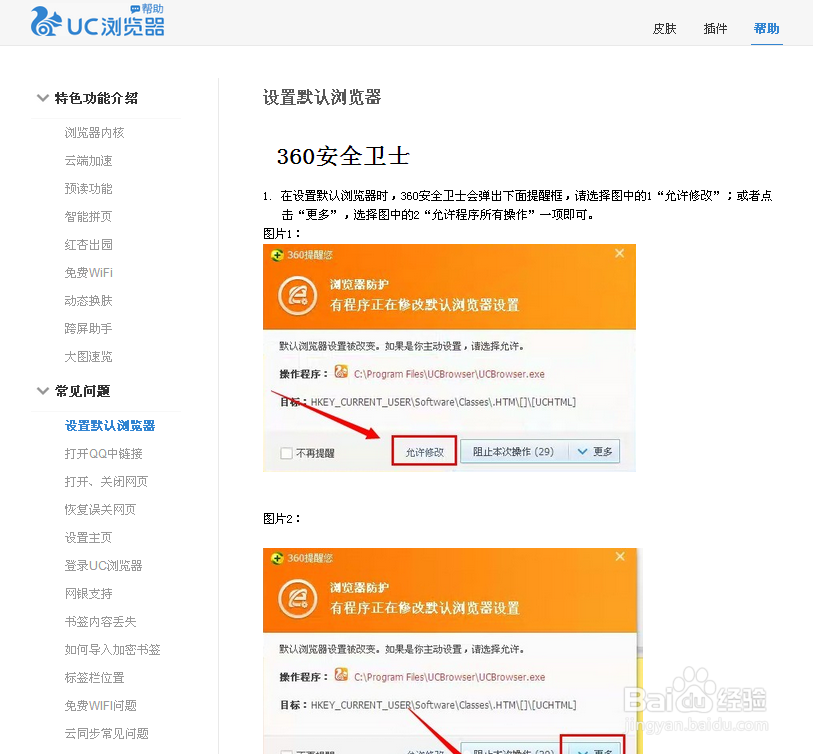Open 免费WiFi help topic
This screenshot has height=754, width=813.
point(89,273)
